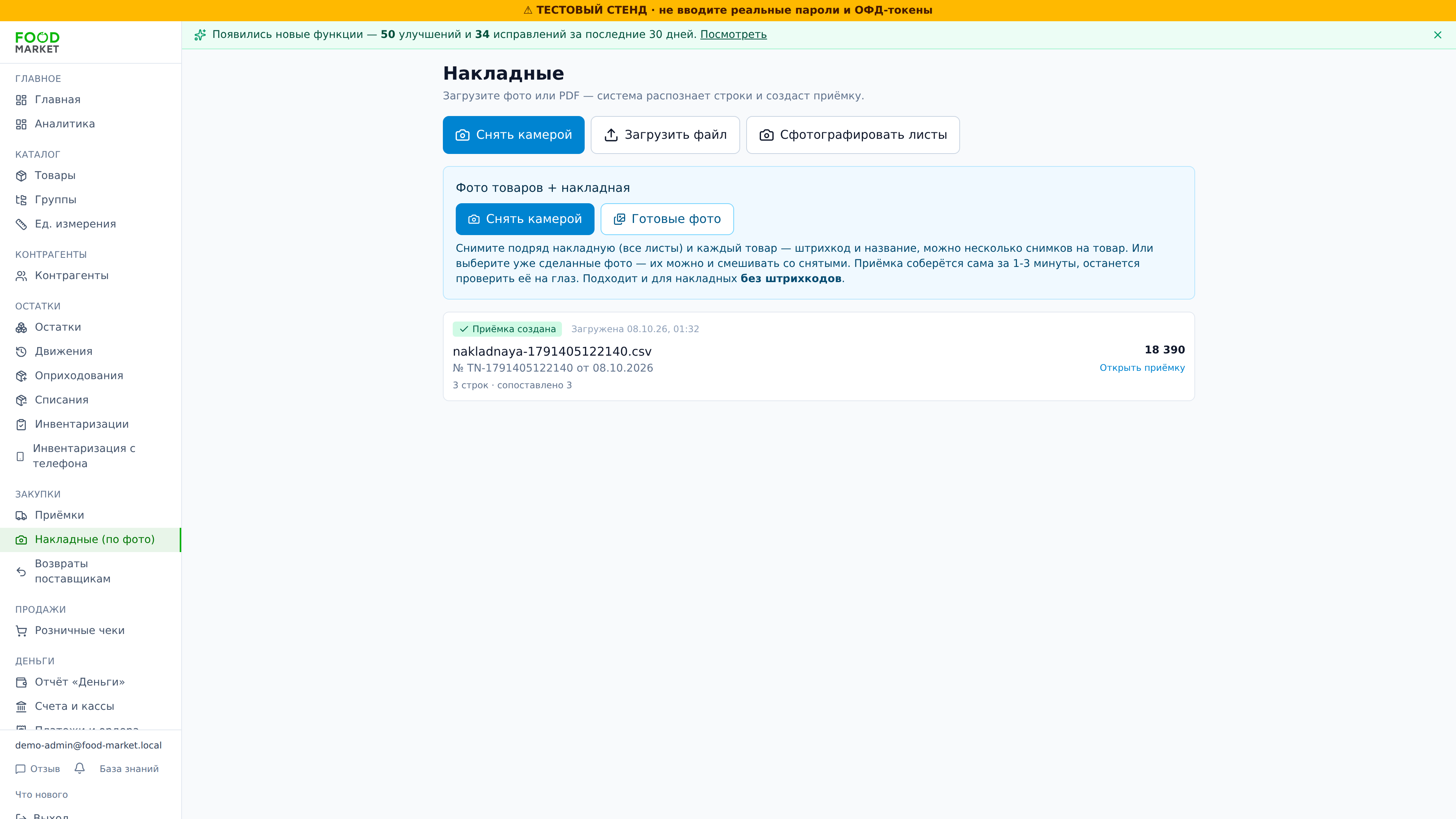Click the box icon next to Товары

coord(22,176)
